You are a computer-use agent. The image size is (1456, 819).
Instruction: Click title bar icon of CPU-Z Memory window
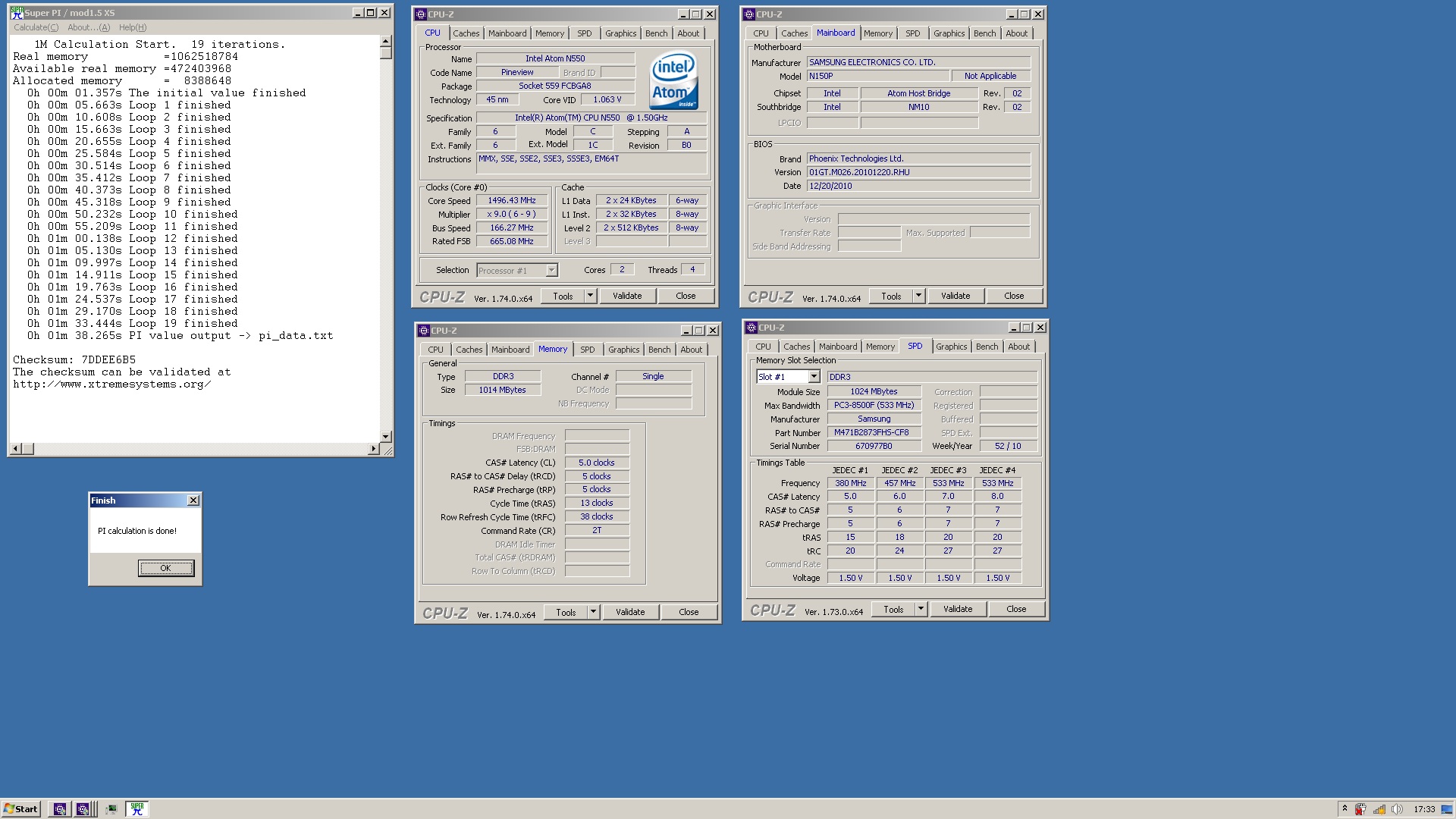(424, 330)
